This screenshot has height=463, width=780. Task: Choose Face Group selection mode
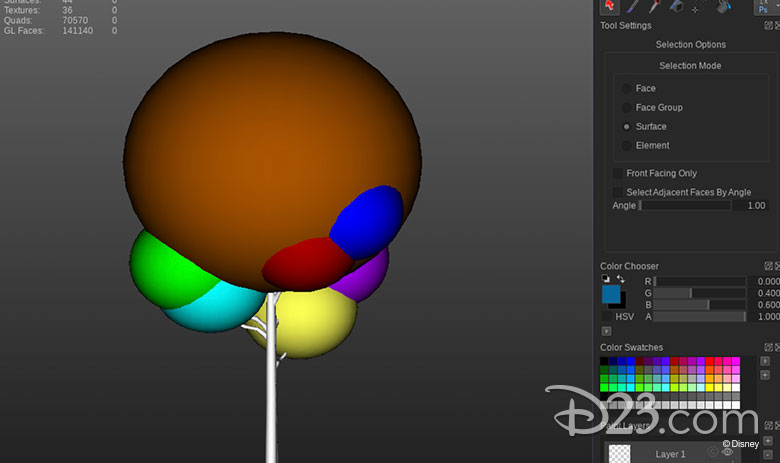627,107
